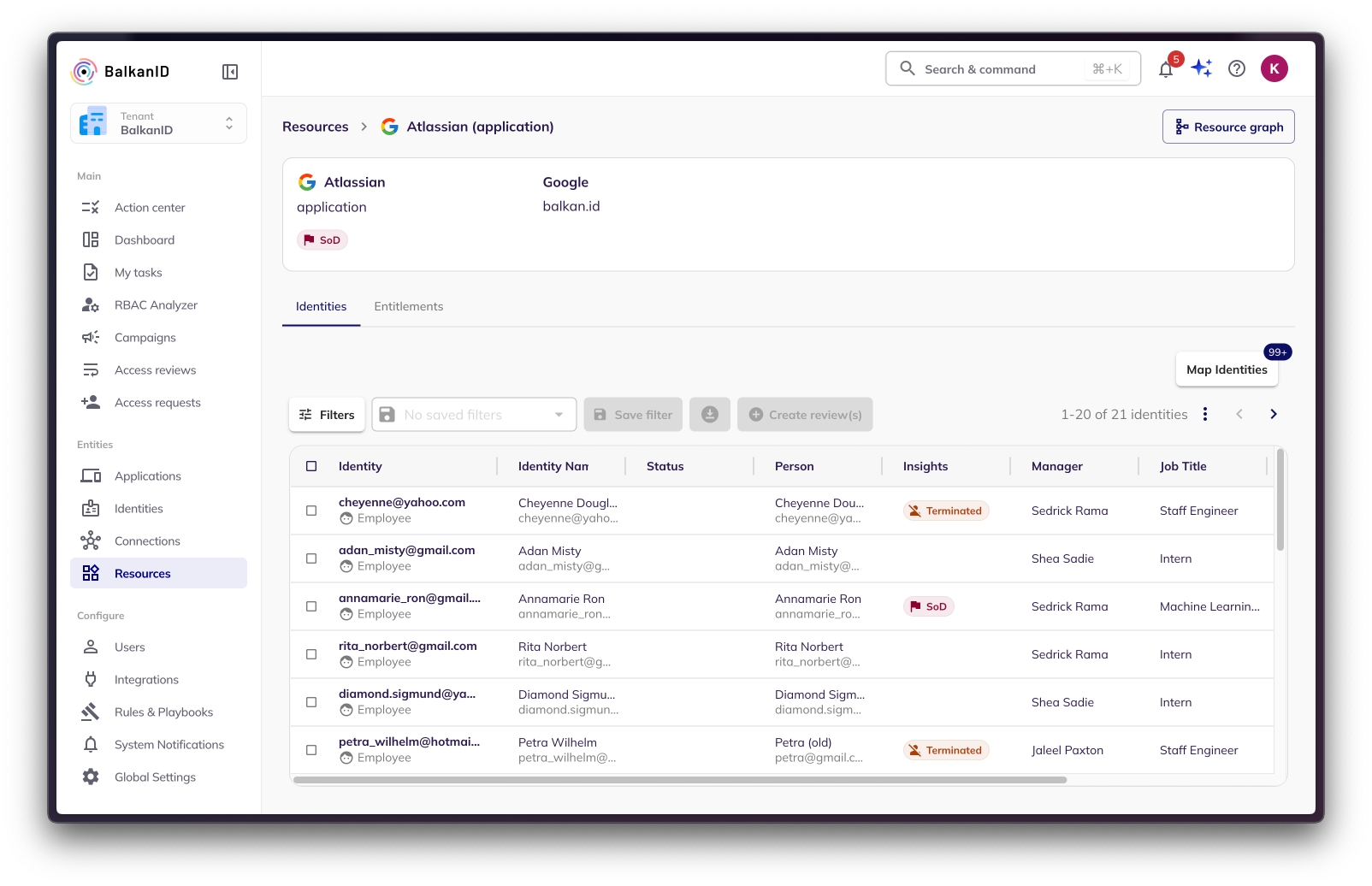Click the Resource graph button
1372x886 pixels.
(1228, 127)
